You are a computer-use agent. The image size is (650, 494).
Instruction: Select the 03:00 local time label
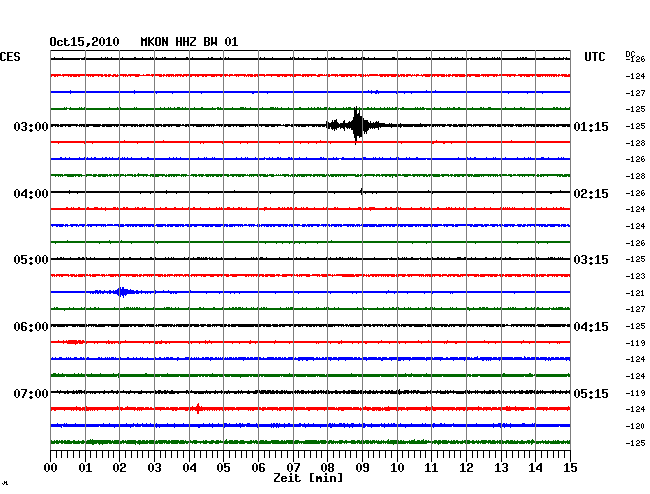[31, 126]
